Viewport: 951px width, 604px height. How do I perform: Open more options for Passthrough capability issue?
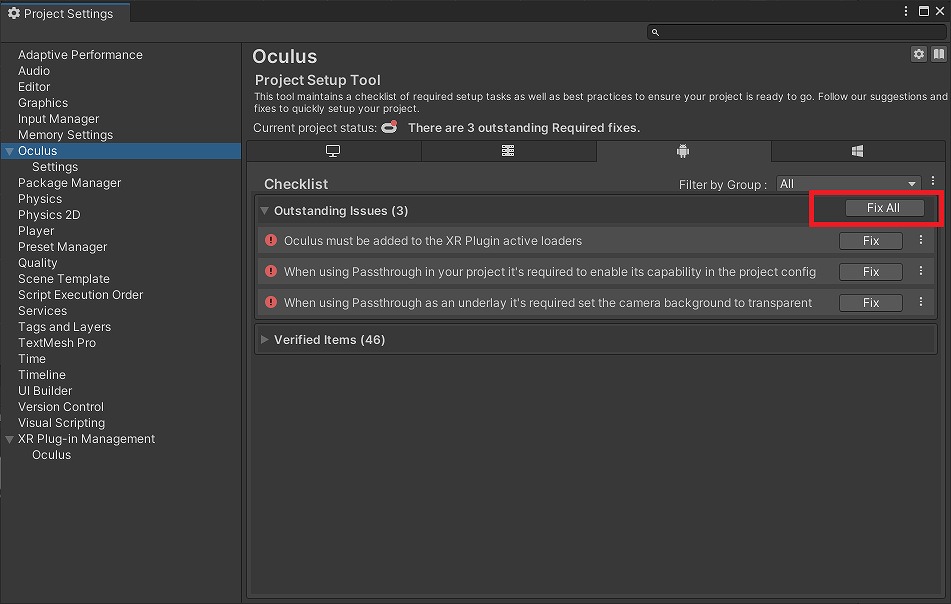point(921,271)
